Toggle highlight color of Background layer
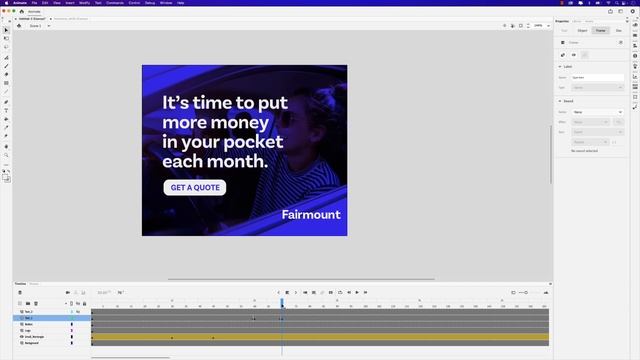This screenshot has height=360, width=640. pos(72,343)
